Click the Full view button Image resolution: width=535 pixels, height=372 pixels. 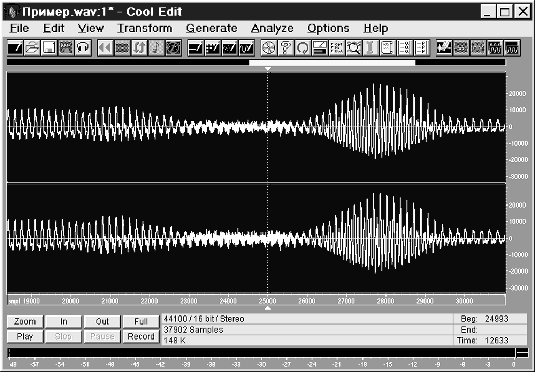pyautogui.click(x=141, y=321)
